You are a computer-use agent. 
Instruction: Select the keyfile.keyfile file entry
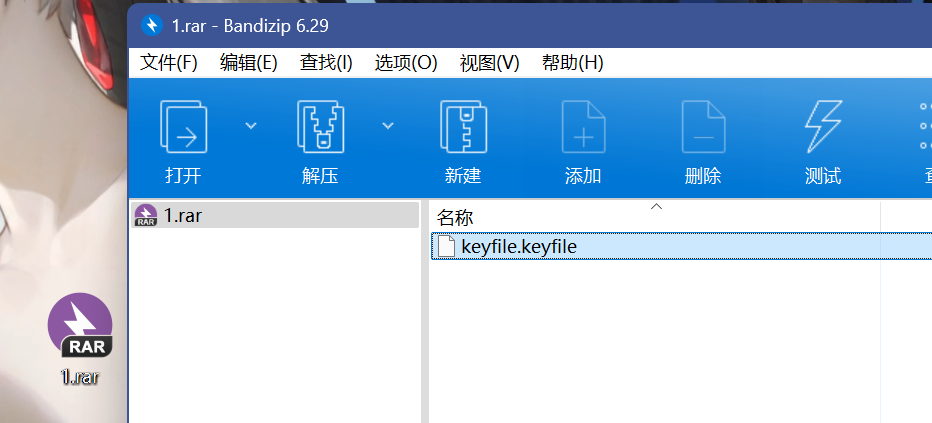click(519, 246)
